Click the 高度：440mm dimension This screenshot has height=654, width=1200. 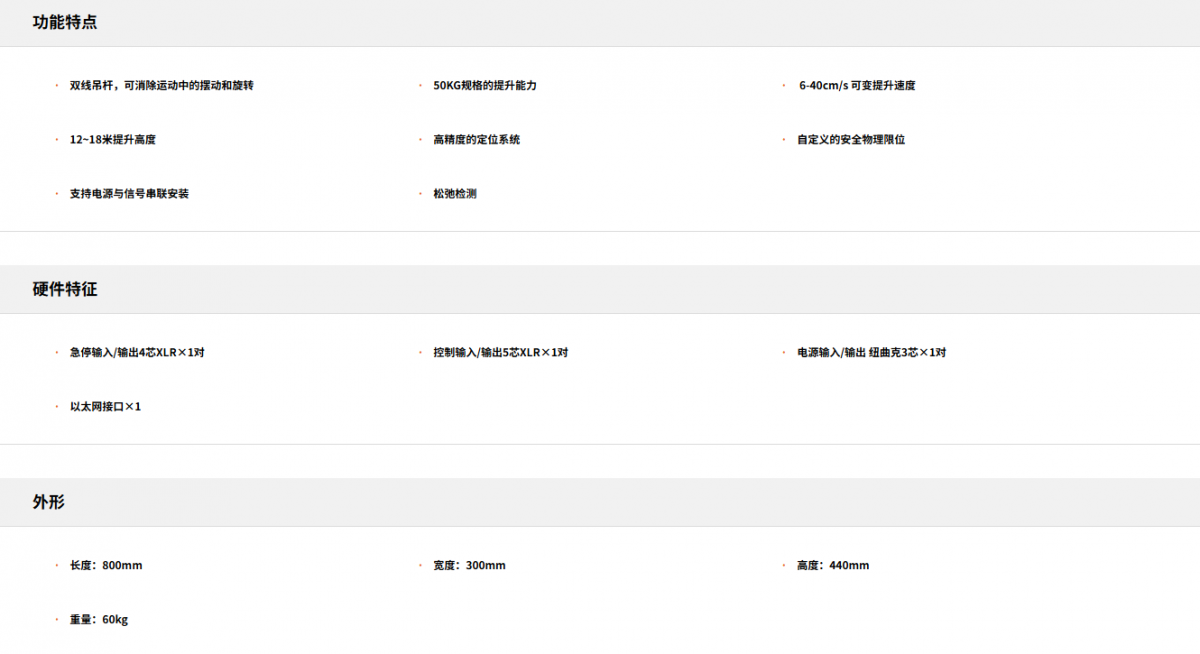click(x=833, y=566)
